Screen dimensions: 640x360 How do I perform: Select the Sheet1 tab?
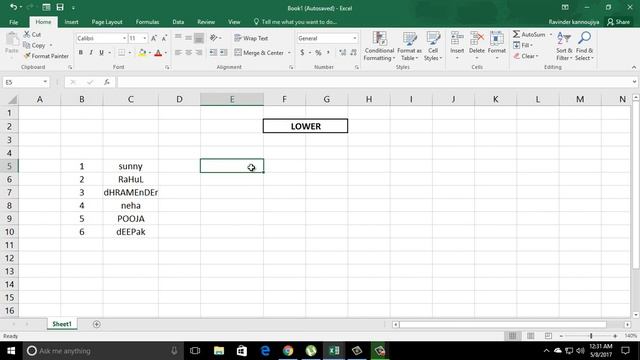point(62,324)
